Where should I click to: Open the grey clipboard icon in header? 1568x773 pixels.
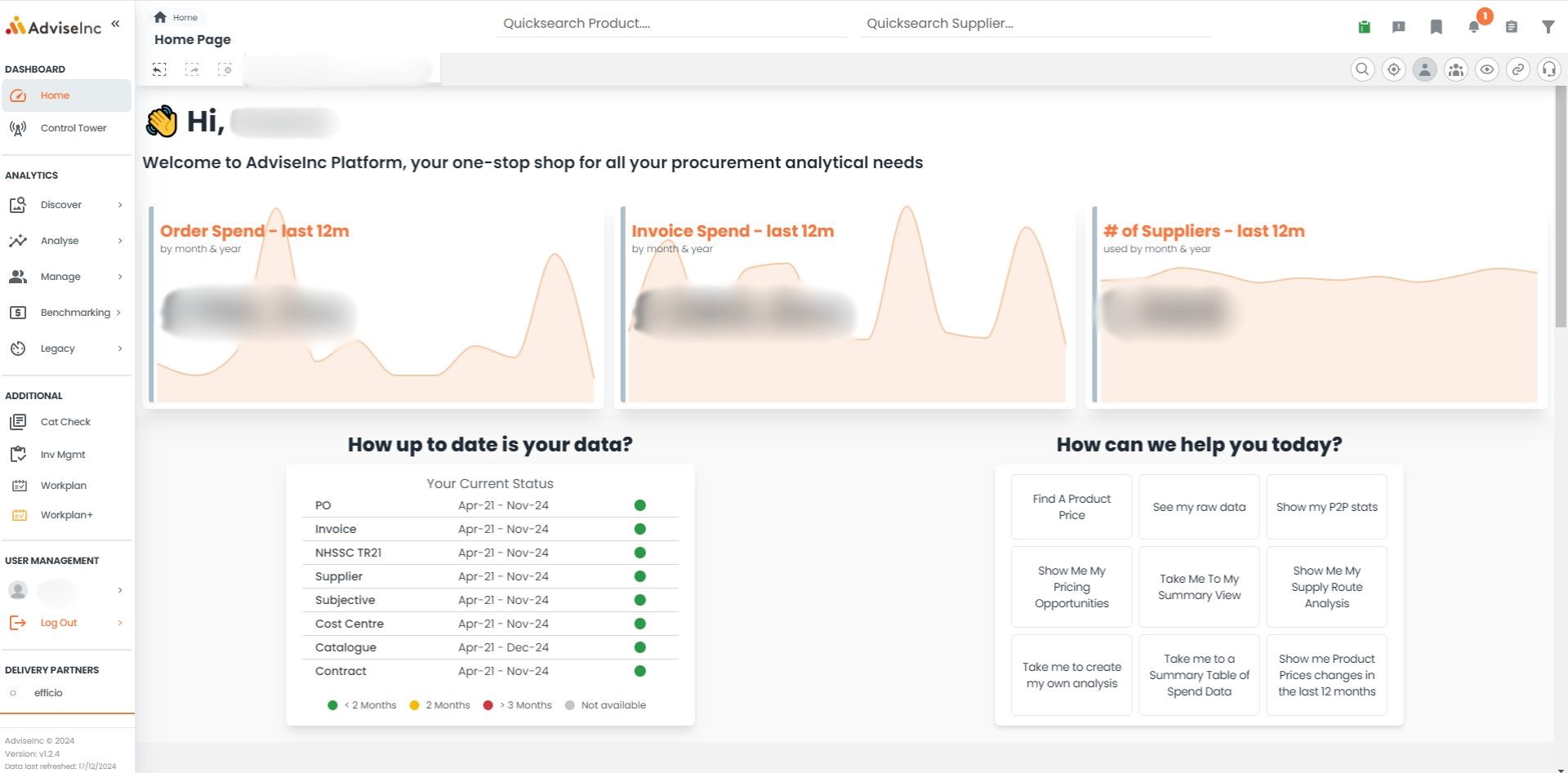[1512, 27]
